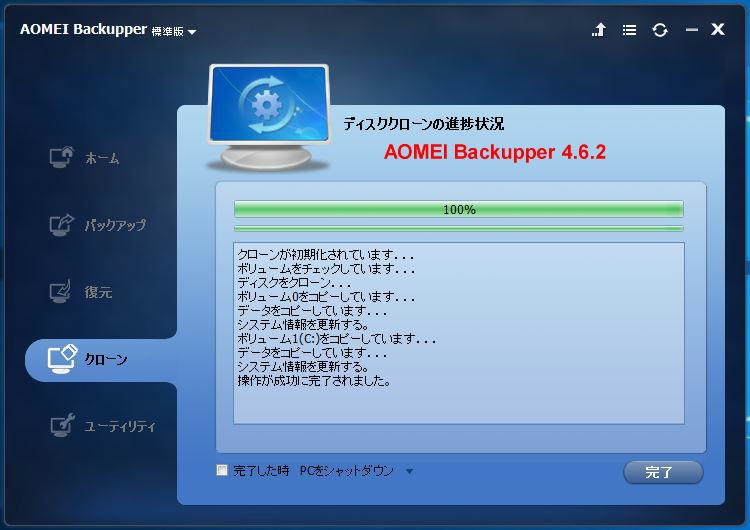The image size is (750, 530).
Task: Open the 標準版 edition dropdown arrow
Action: 192,32
